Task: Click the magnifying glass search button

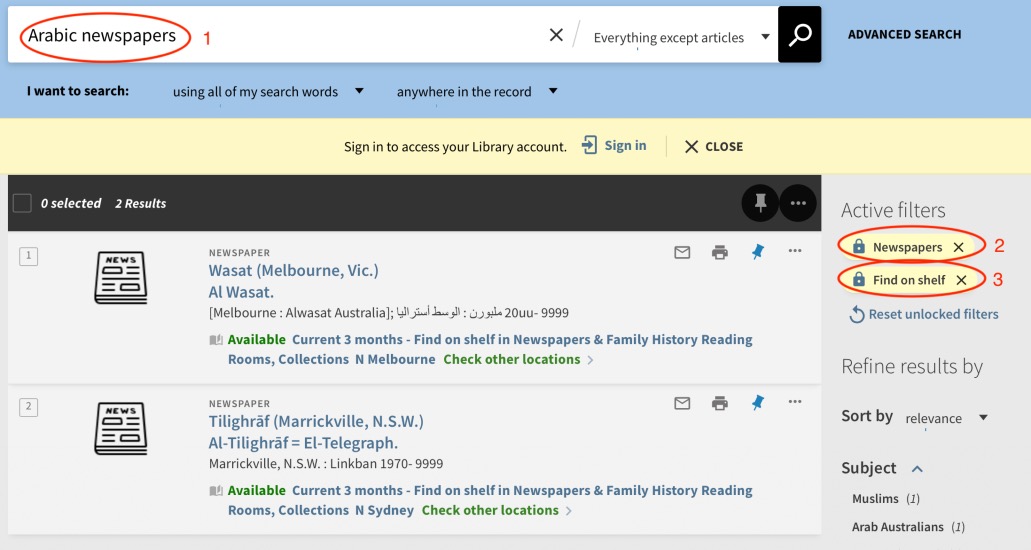Action: click(800, 35)
